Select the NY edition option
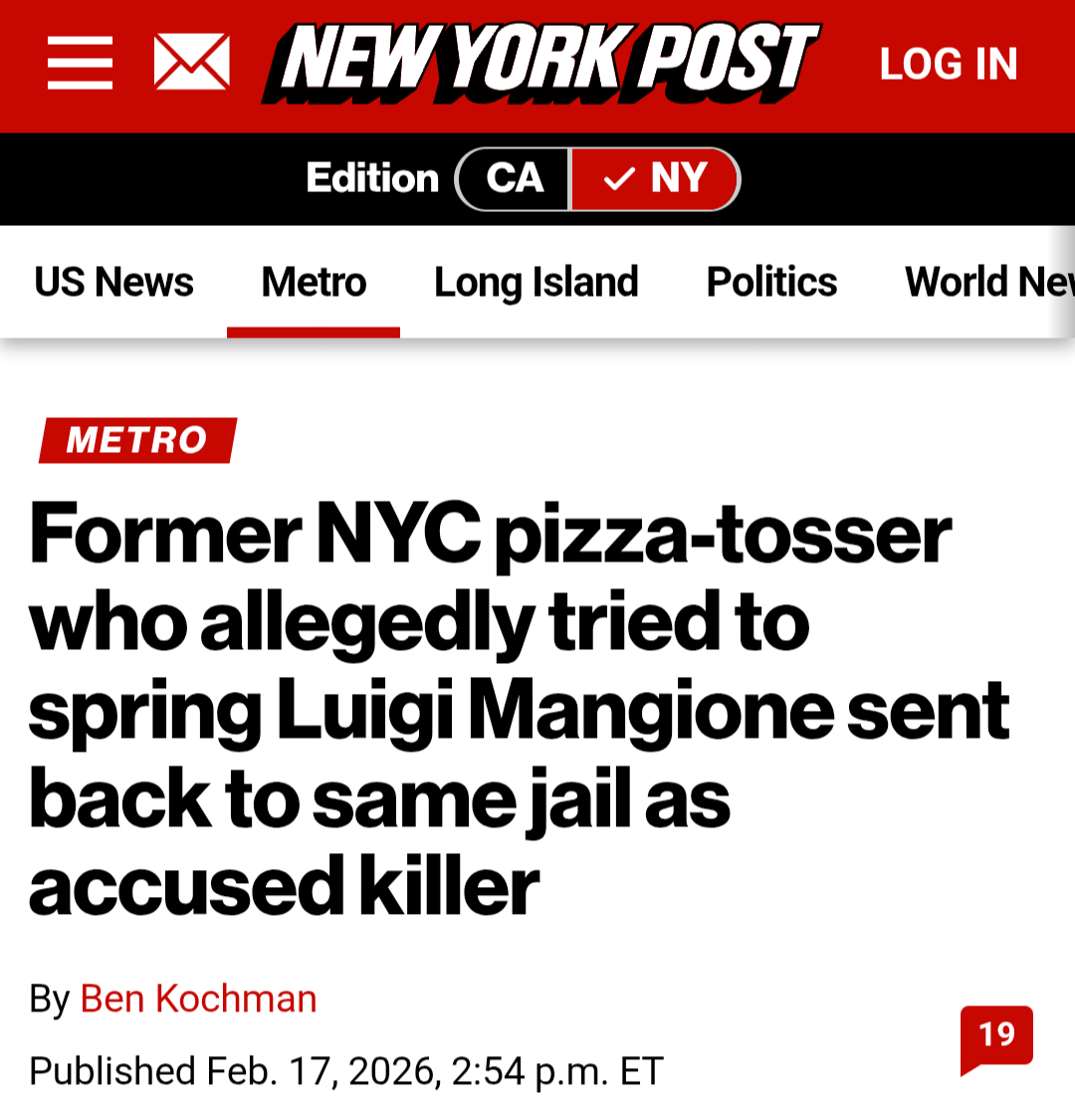Viewport: 1075px width, 1120px height. tap(655, 179)
